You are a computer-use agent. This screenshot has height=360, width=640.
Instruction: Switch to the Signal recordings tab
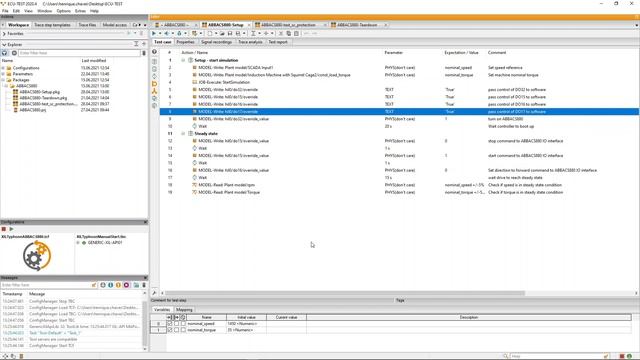point(216,42)
